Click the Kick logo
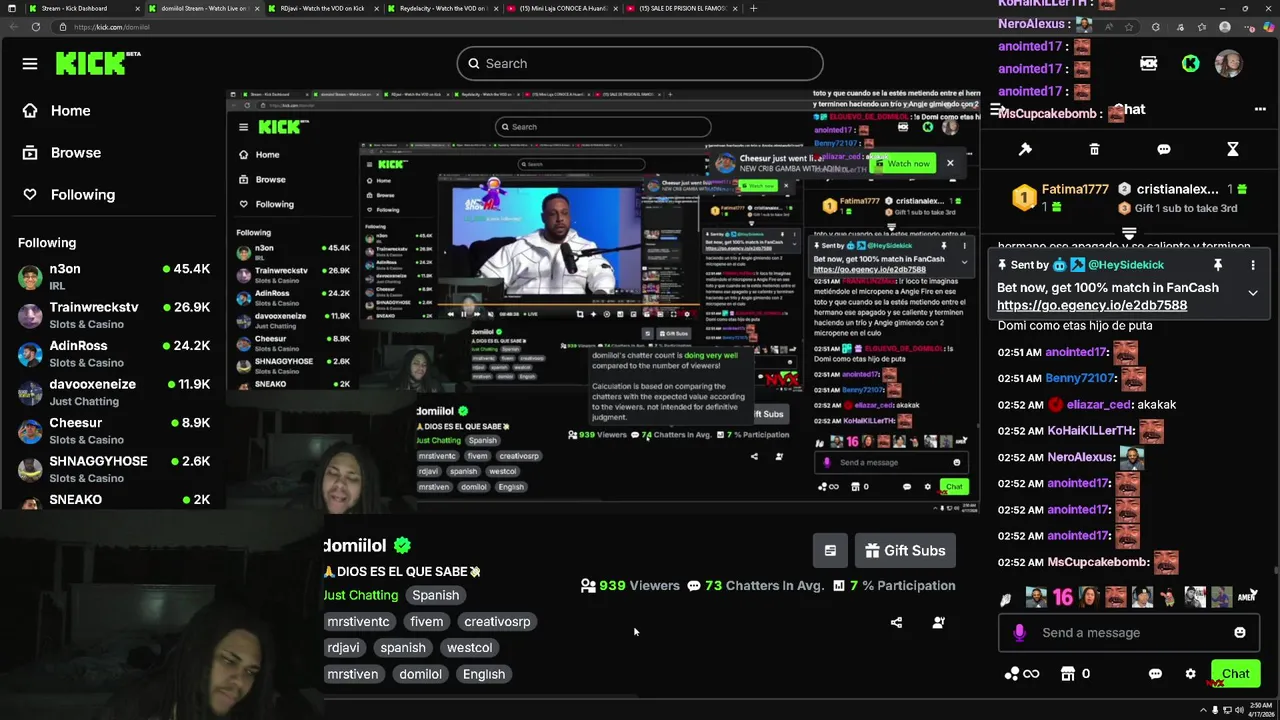 pos(97,63)
